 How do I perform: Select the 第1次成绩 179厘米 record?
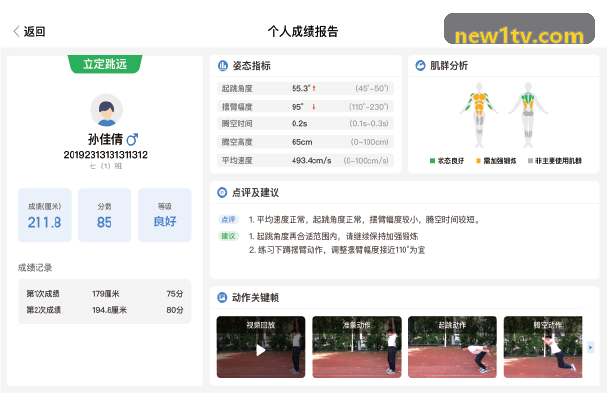[x=105, y=294]
